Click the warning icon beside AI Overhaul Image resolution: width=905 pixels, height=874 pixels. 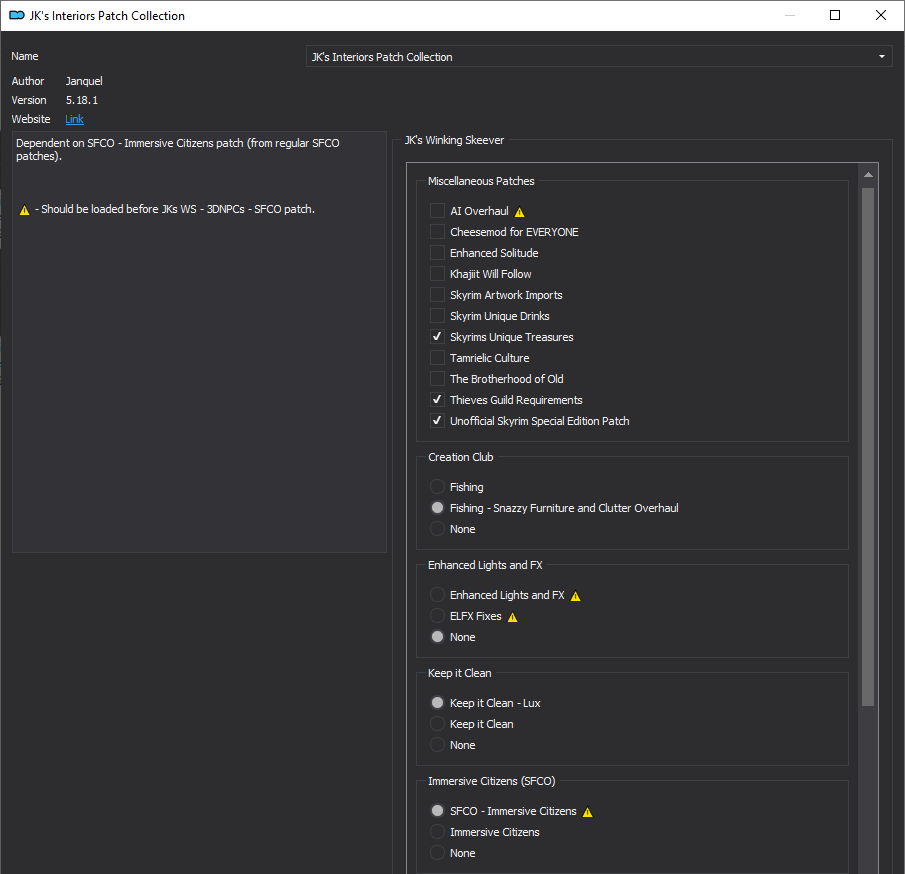click(519, 212)
